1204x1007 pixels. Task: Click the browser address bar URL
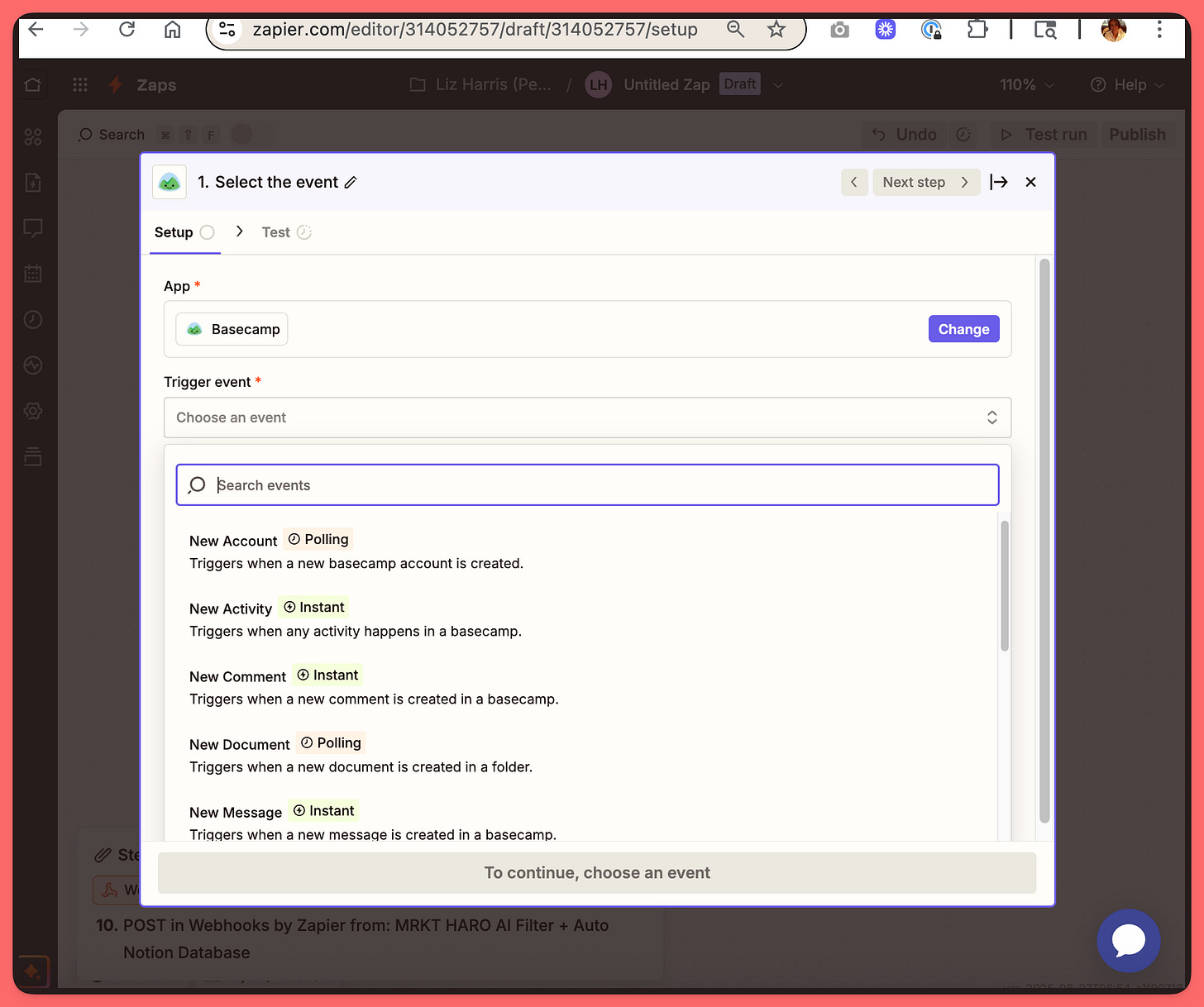tap(475, 30)
